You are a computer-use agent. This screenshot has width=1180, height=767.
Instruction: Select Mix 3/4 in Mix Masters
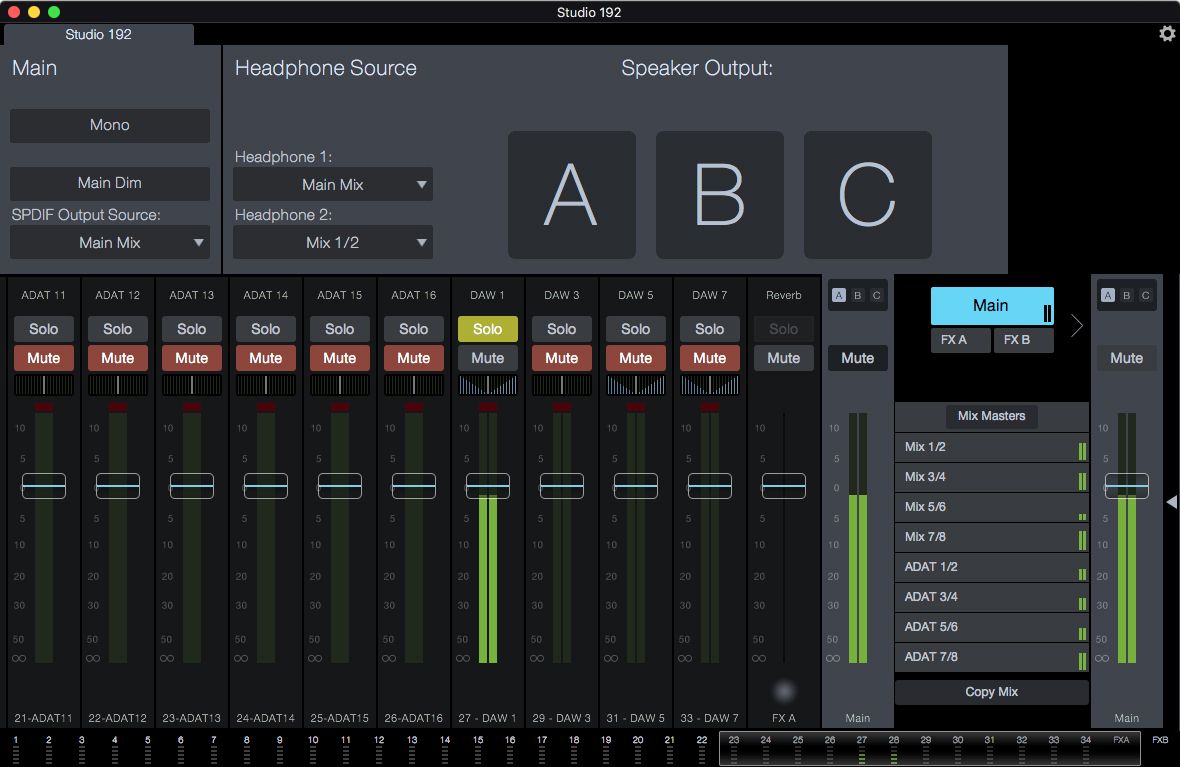[992, 477]
